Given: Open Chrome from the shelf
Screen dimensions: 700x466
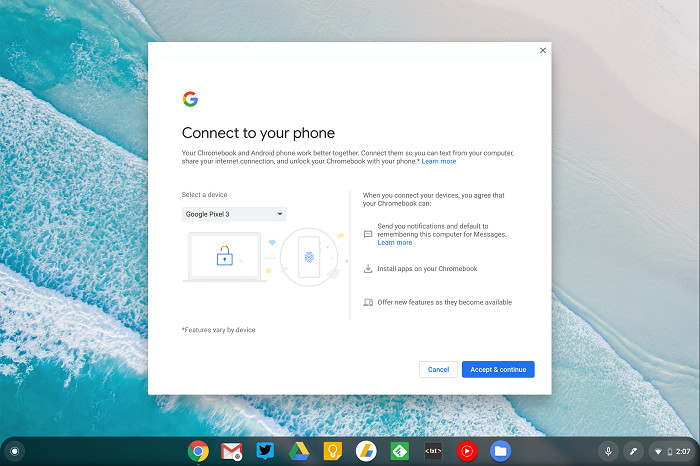Looking at the screenshot, I should [198, 451].
